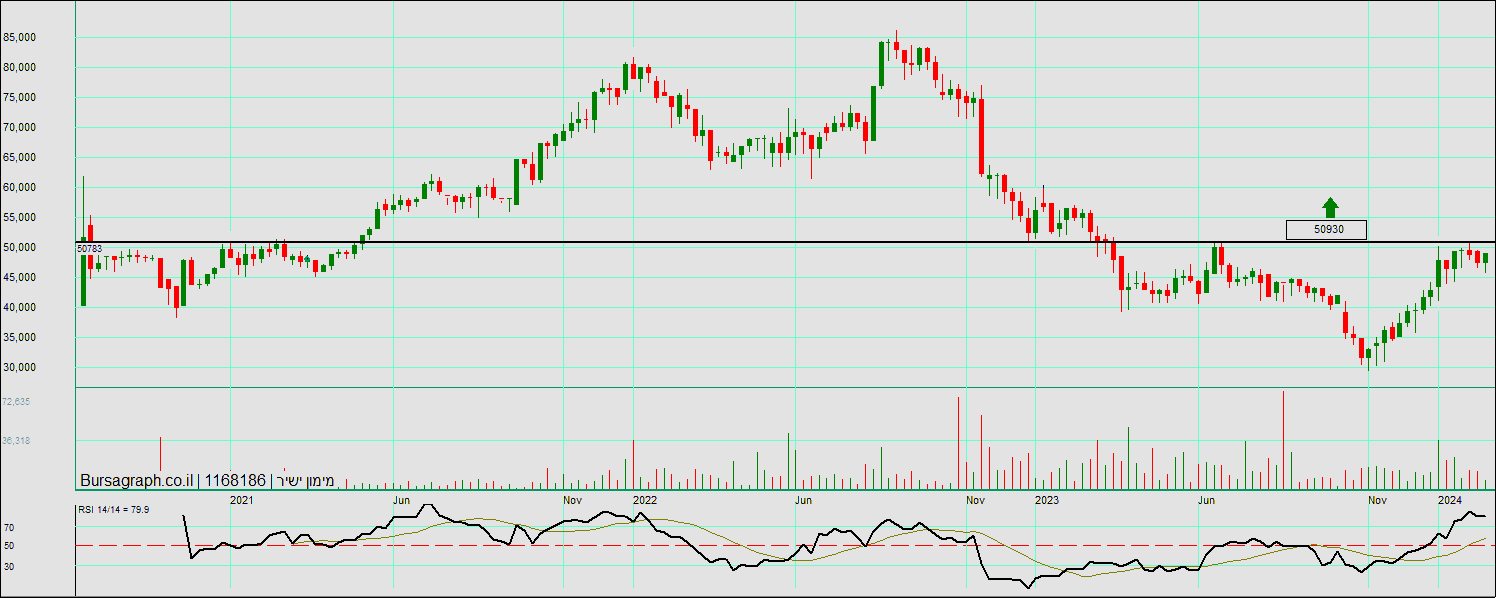The width and height of the screenshot is (1496, 598).
Task: Click the 40,000 price axis label
Action: coord(20,307)
